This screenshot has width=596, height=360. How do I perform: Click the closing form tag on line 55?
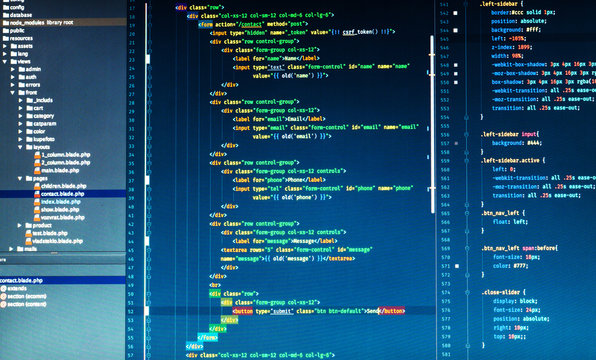pos(208,338)
